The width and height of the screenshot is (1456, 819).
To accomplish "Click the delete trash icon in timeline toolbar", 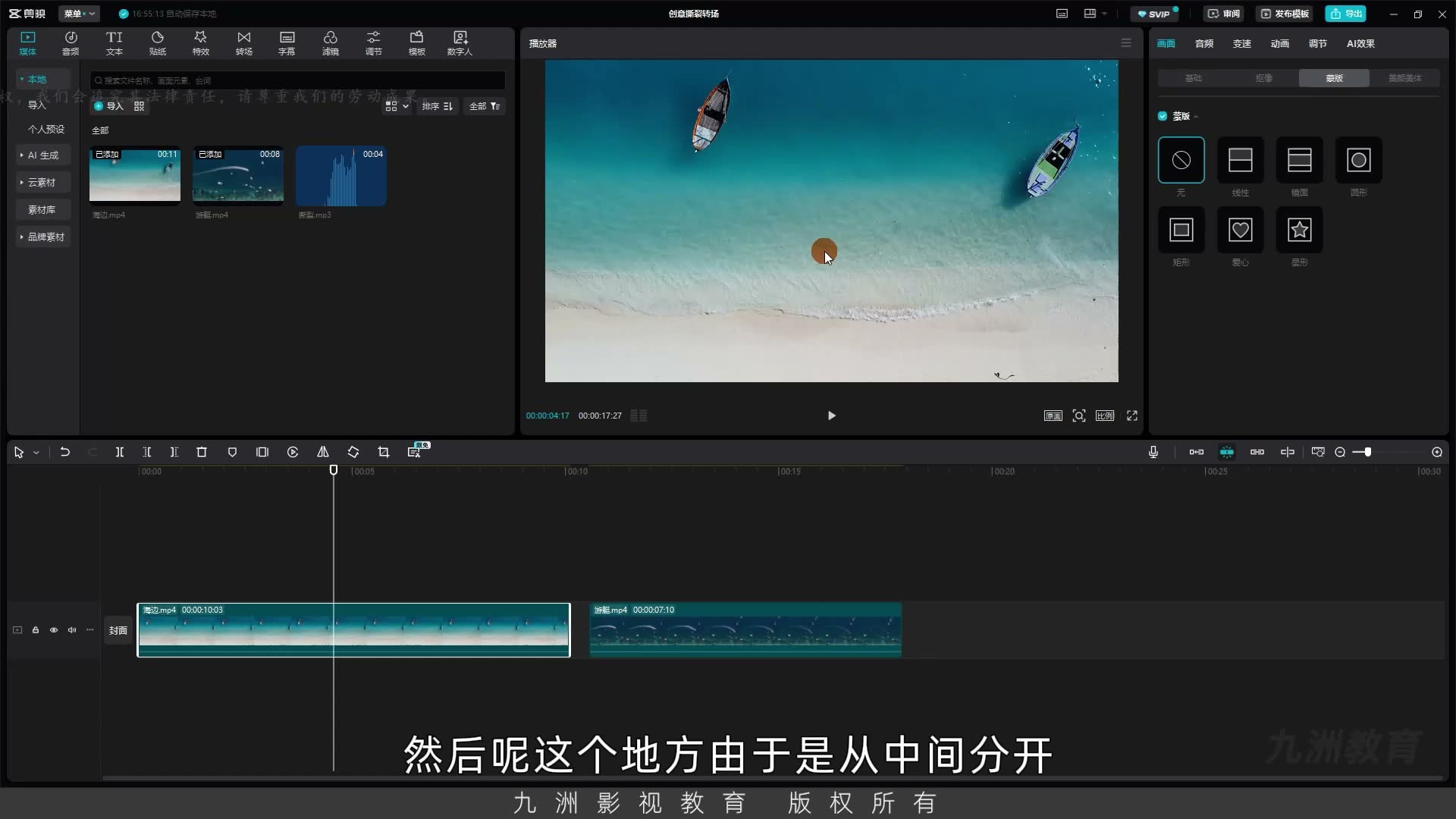I will (202, 452).
